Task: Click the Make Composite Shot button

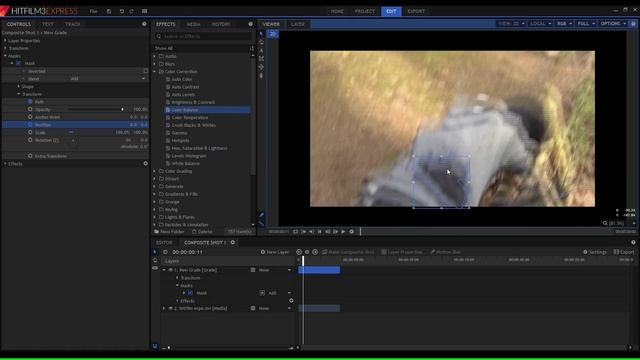Action: (x=348, y=252)
